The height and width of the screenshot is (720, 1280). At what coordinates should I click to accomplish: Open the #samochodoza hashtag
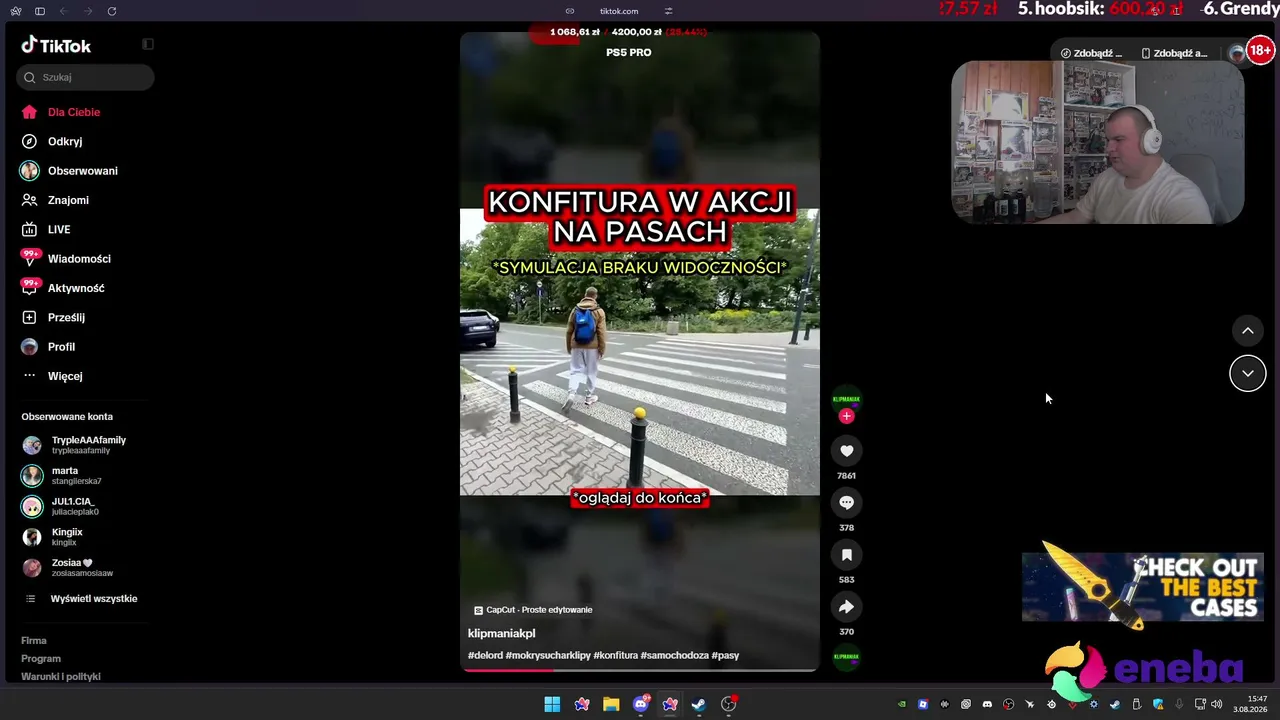pyautogui.click(x=675, y=656)
